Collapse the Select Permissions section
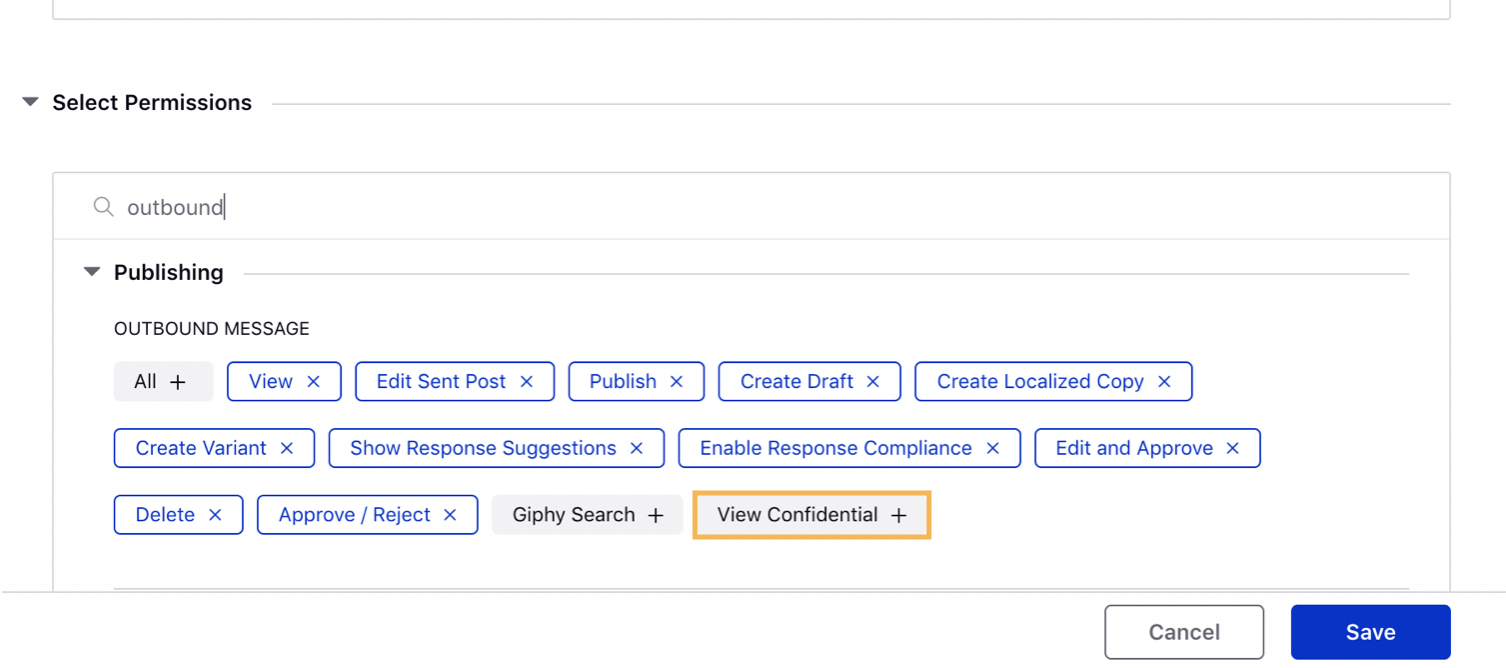The height and width of the screenshot is (668, 1506). [30, 102]
